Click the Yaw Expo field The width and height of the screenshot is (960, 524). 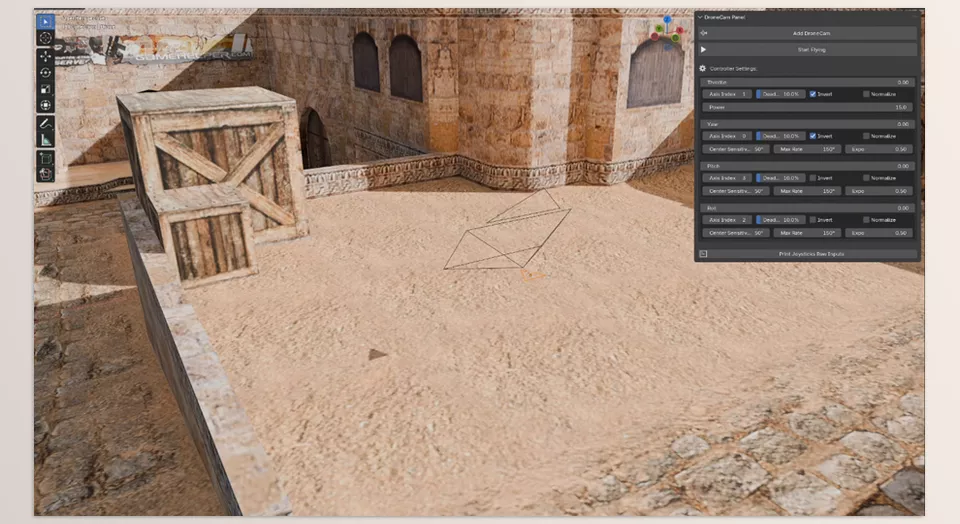pos(879,149)
